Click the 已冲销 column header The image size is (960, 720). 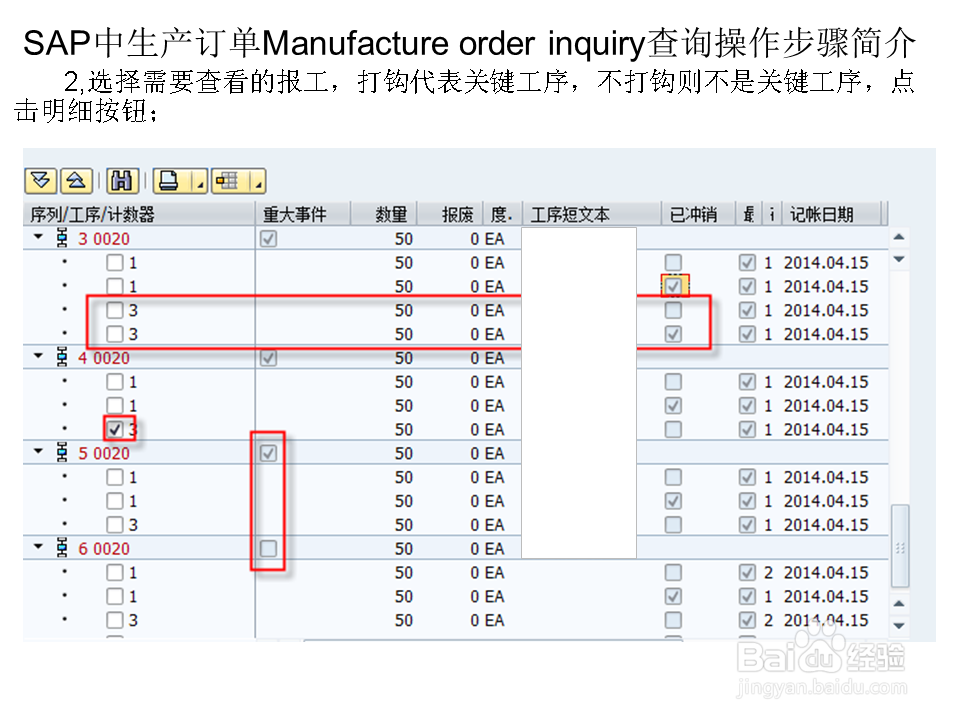point(699,214)
